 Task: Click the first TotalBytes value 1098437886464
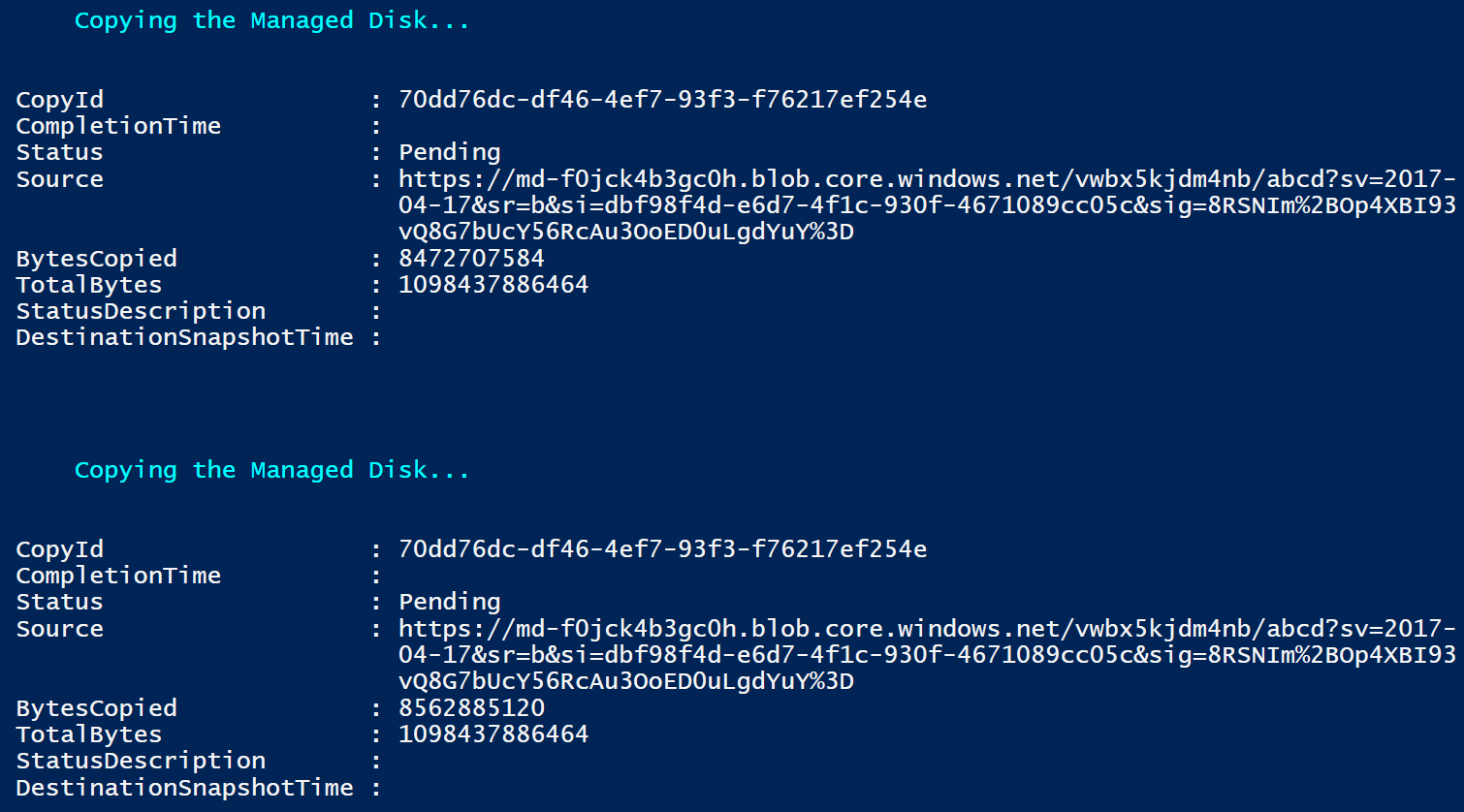[x=493, y=285]
